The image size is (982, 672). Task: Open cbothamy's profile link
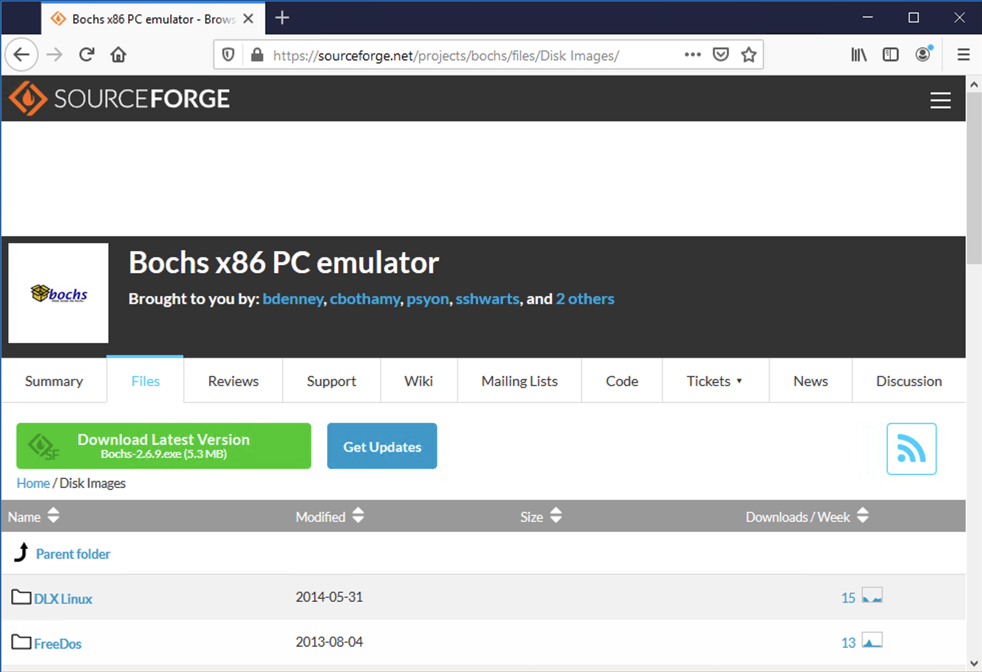click(x=364, y=299)
